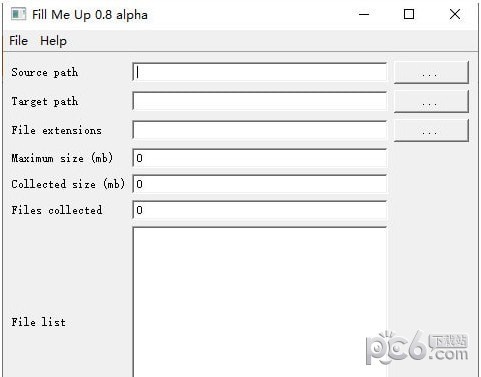Select the Files collected value box

[x=260, y=210]
